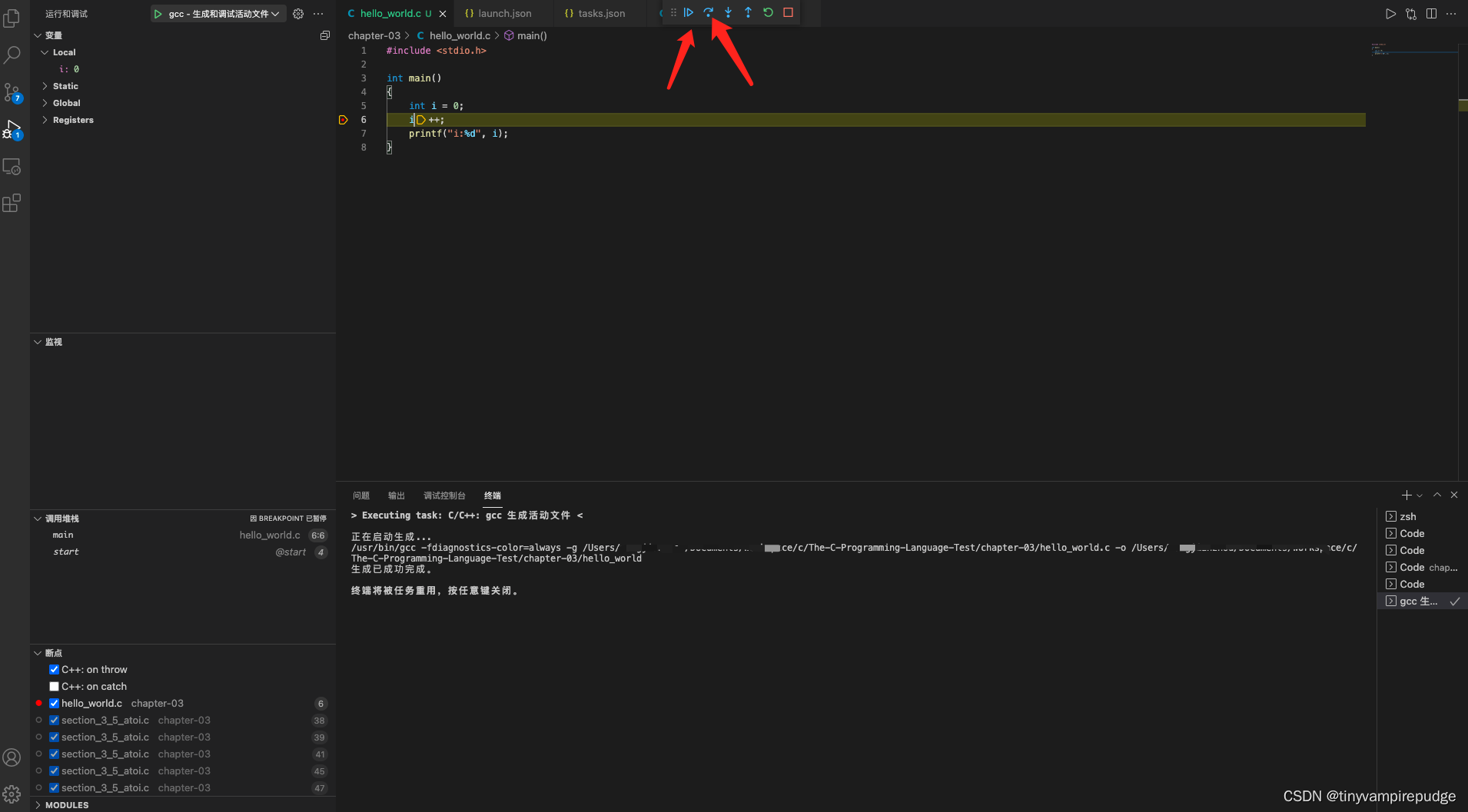The width and height of the screenshot is (1468, 812).
Task: Open the Search view in activity bar
Action: [12, 55]
